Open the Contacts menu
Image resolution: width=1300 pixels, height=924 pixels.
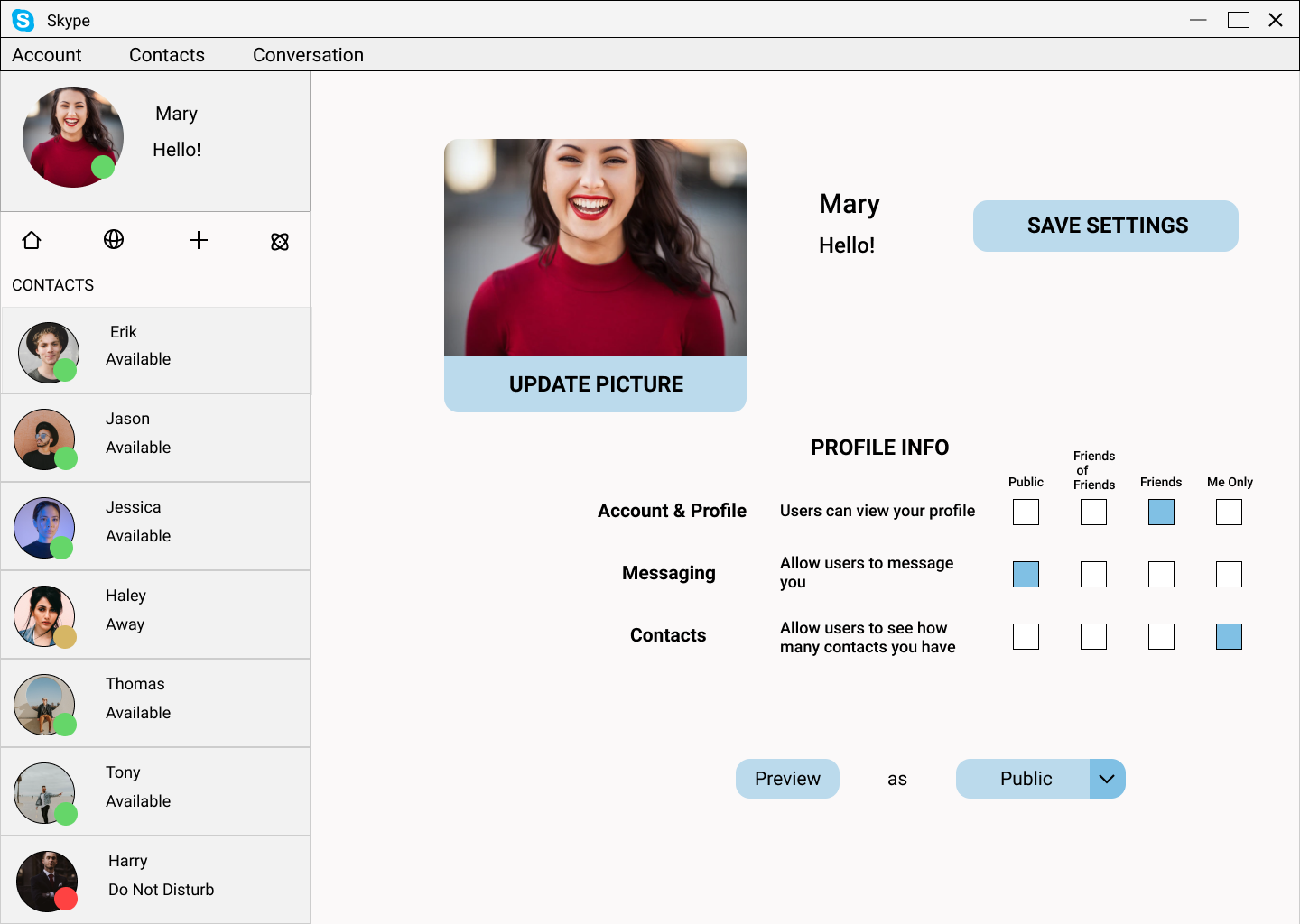(x=167, y=55)
